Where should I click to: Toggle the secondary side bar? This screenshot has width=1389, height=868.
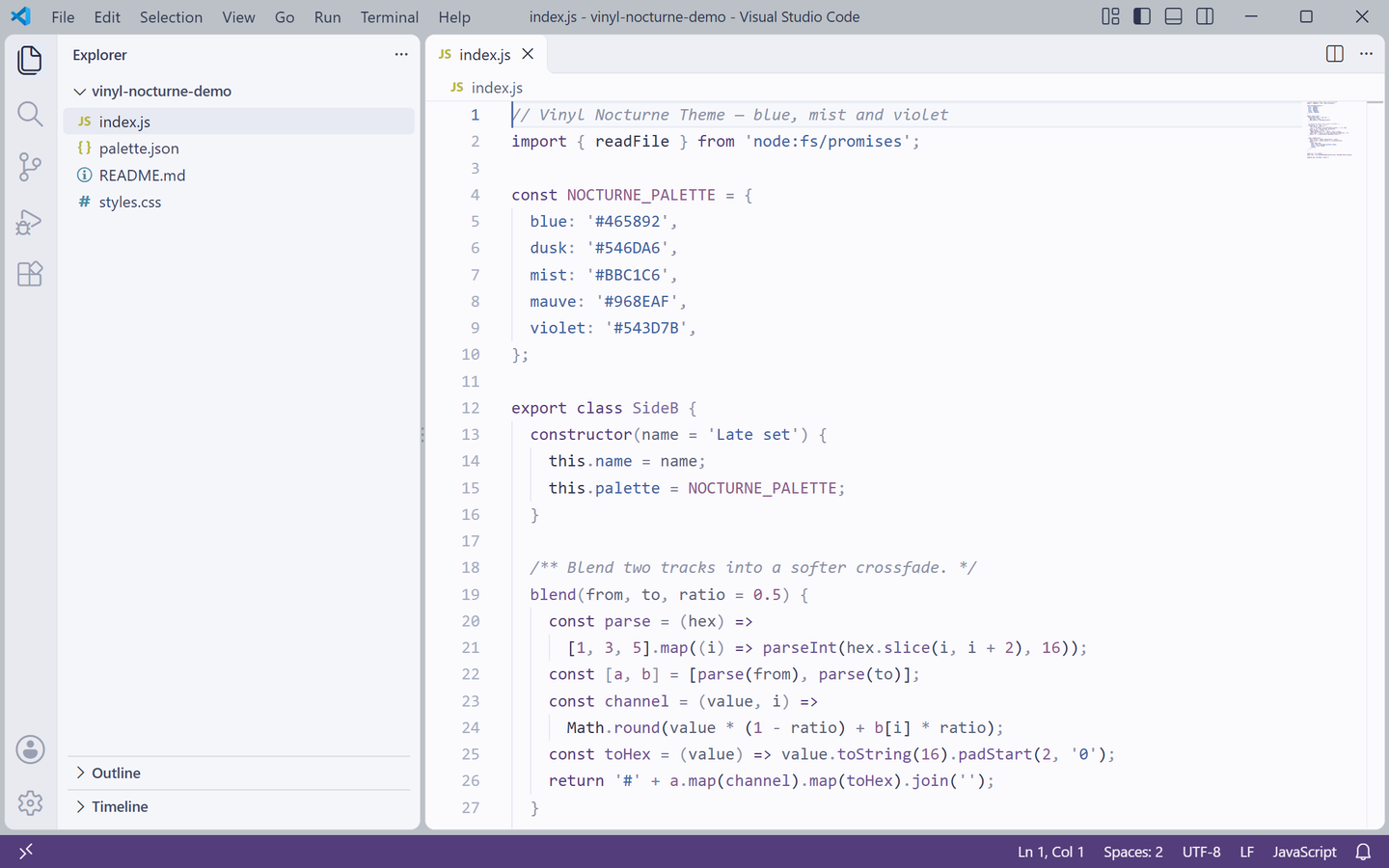coord(1205,16)
